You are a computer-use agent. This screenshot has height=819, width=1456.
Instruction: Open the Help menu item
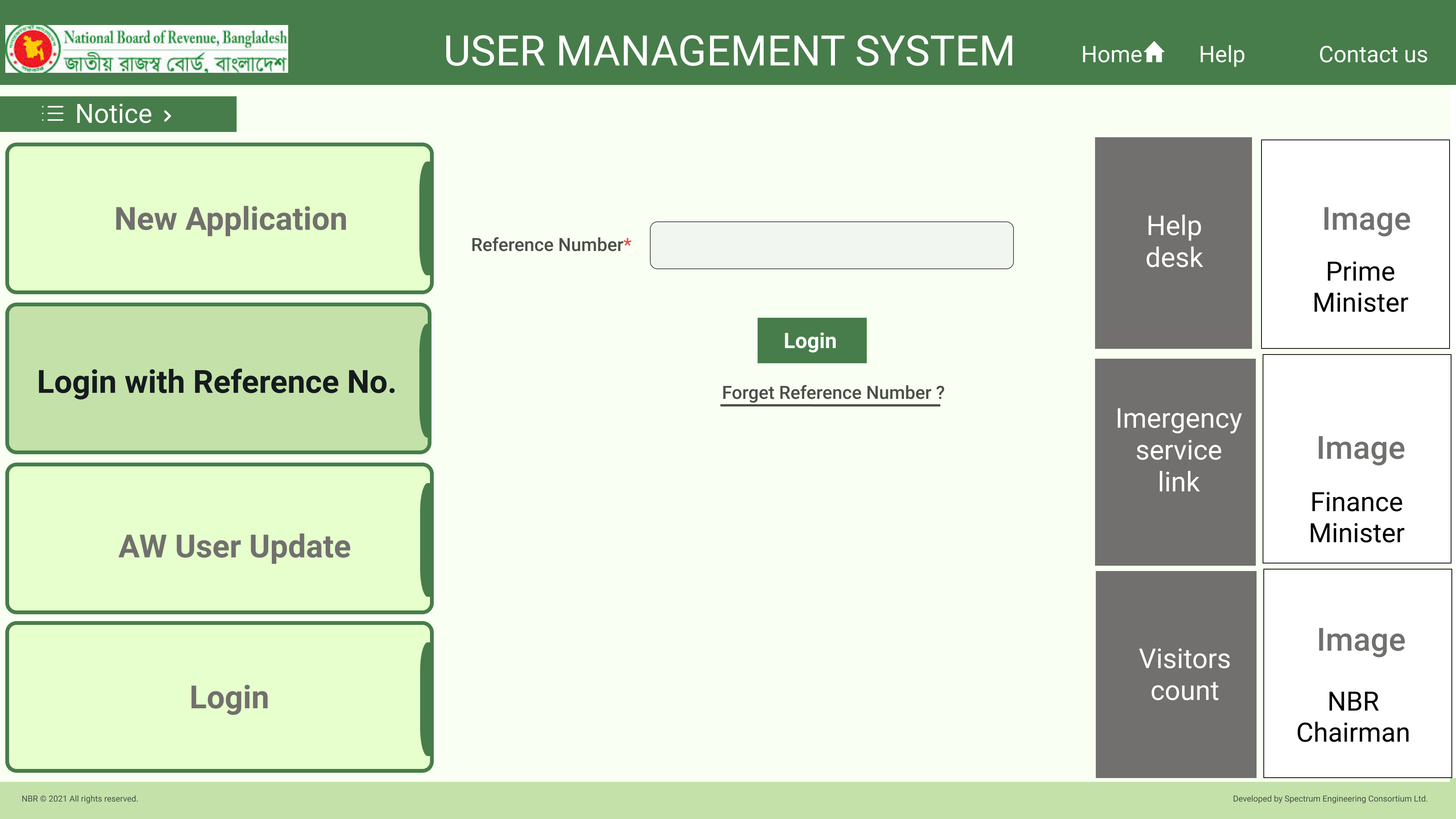click(1221, 54)
